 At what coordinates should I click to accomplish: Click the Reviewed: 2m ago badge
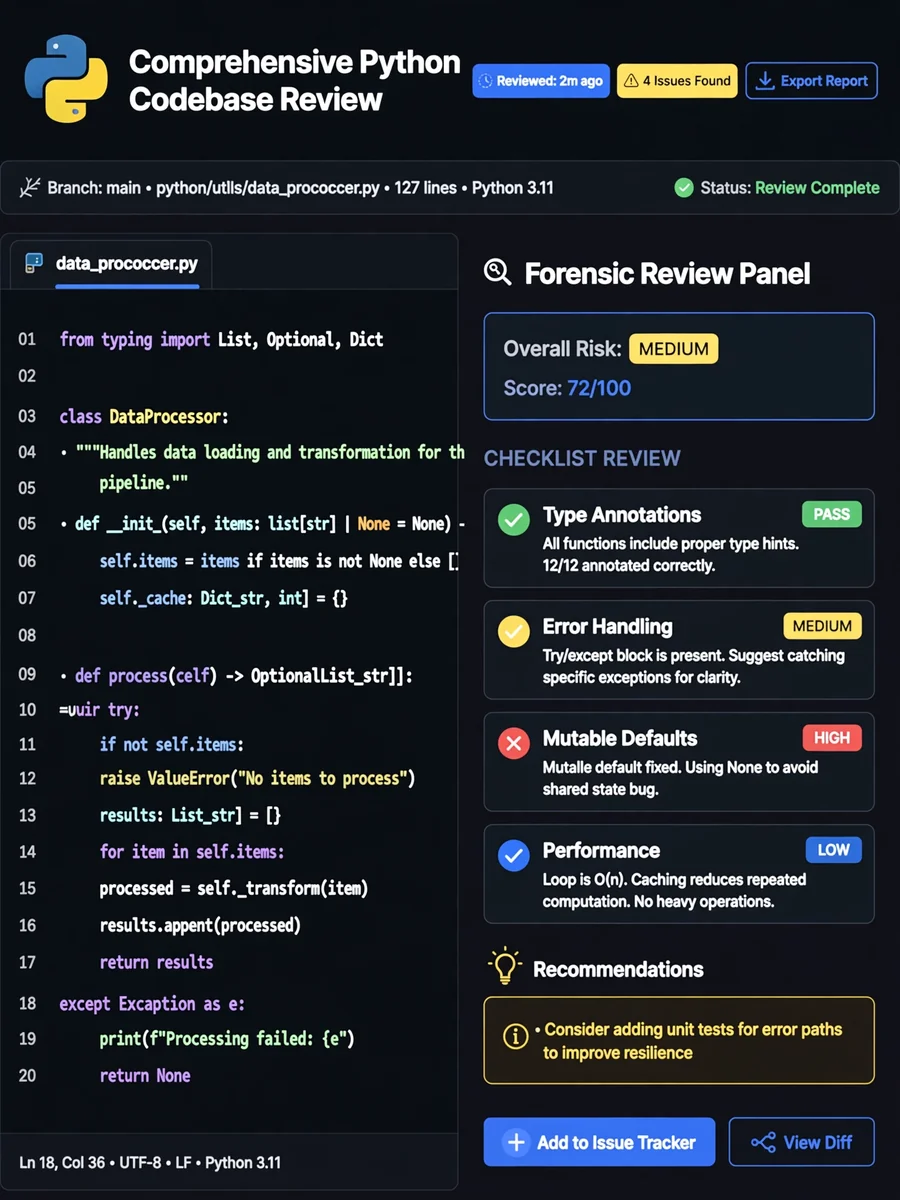tap(541, 81)
